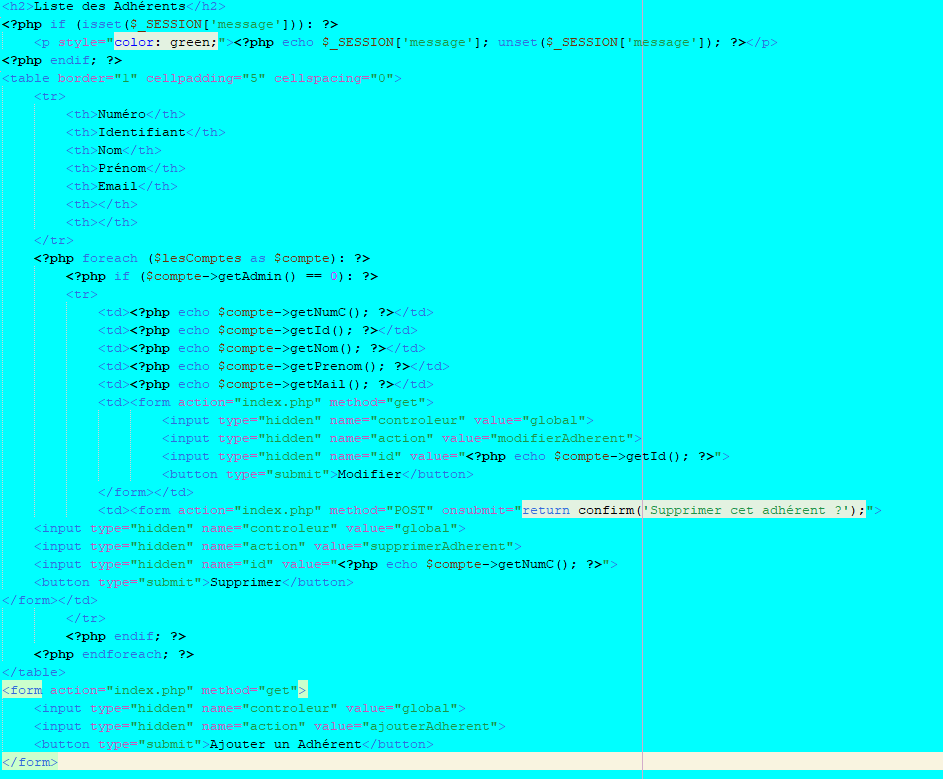Viewport: 943px width, 779px height.
Task: Click the highlighted 'color: green;' style value
Action: click(x=165, y=43)
